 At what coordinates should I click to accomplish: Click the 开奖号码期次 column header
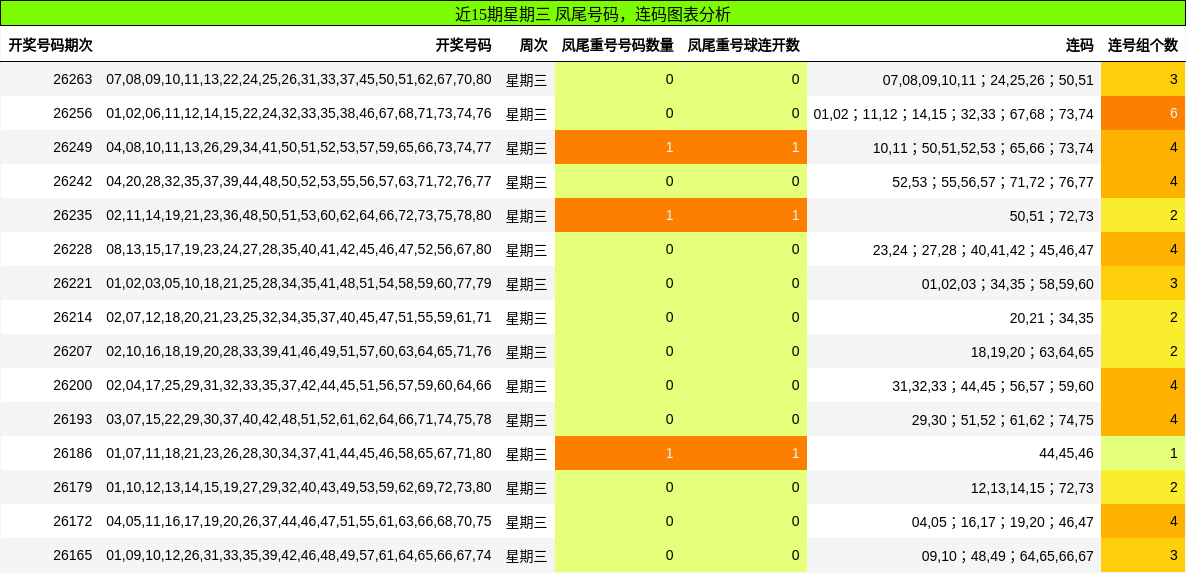[x=50, y=45]
